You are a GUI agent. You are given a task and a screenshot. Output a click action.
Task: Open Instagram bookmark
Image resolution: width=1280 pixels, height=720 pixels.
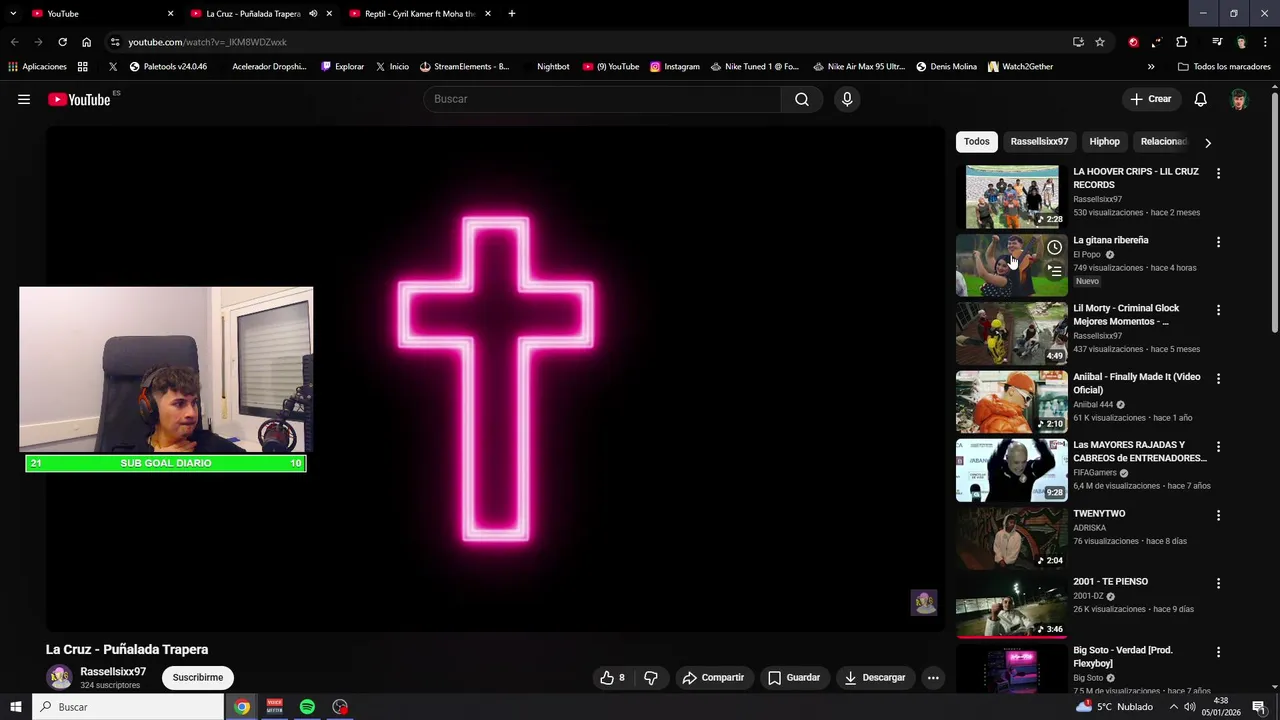point(675,67)
